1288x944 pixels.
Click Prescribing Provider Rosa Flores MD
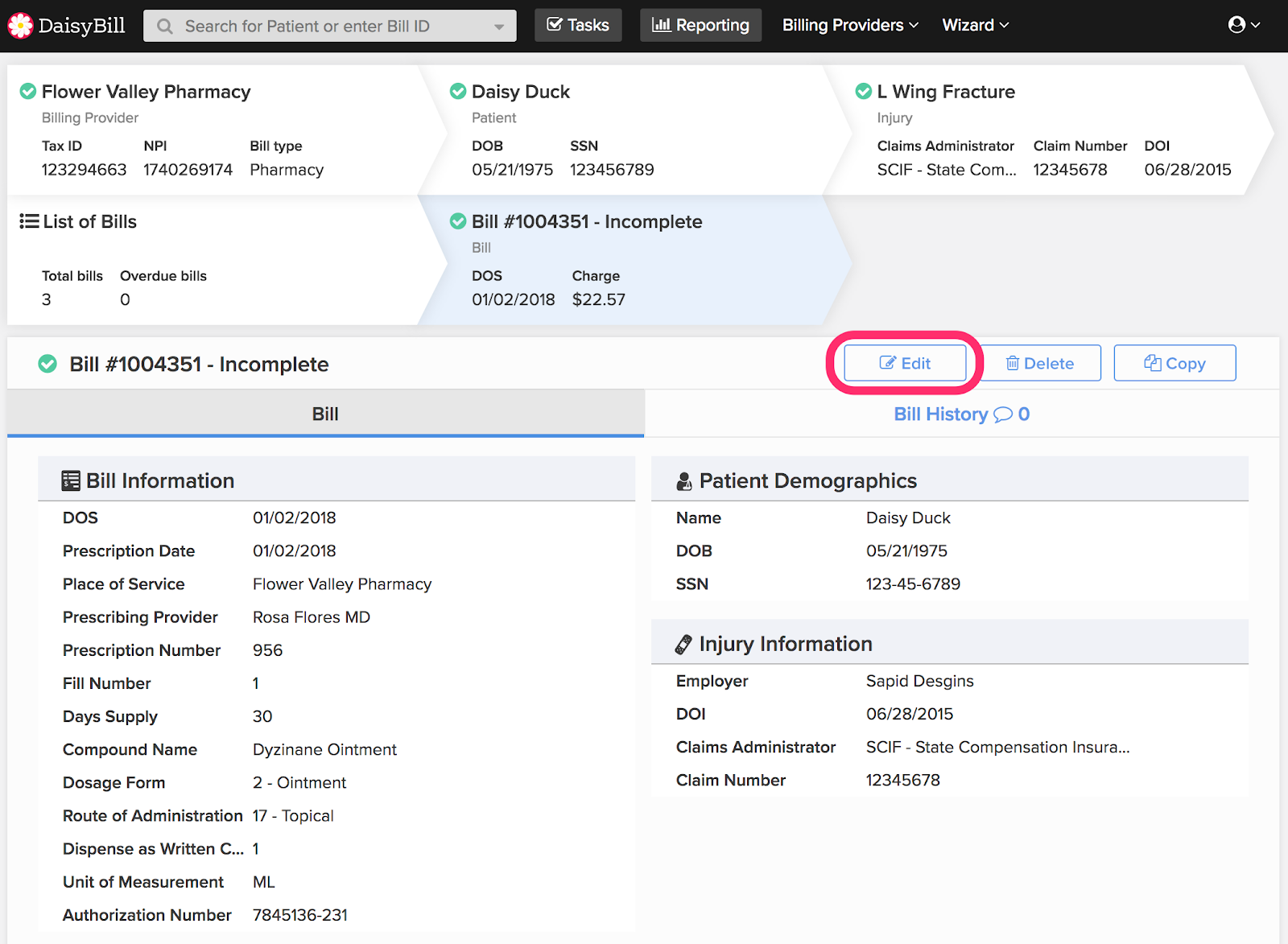tap(312, 617)
